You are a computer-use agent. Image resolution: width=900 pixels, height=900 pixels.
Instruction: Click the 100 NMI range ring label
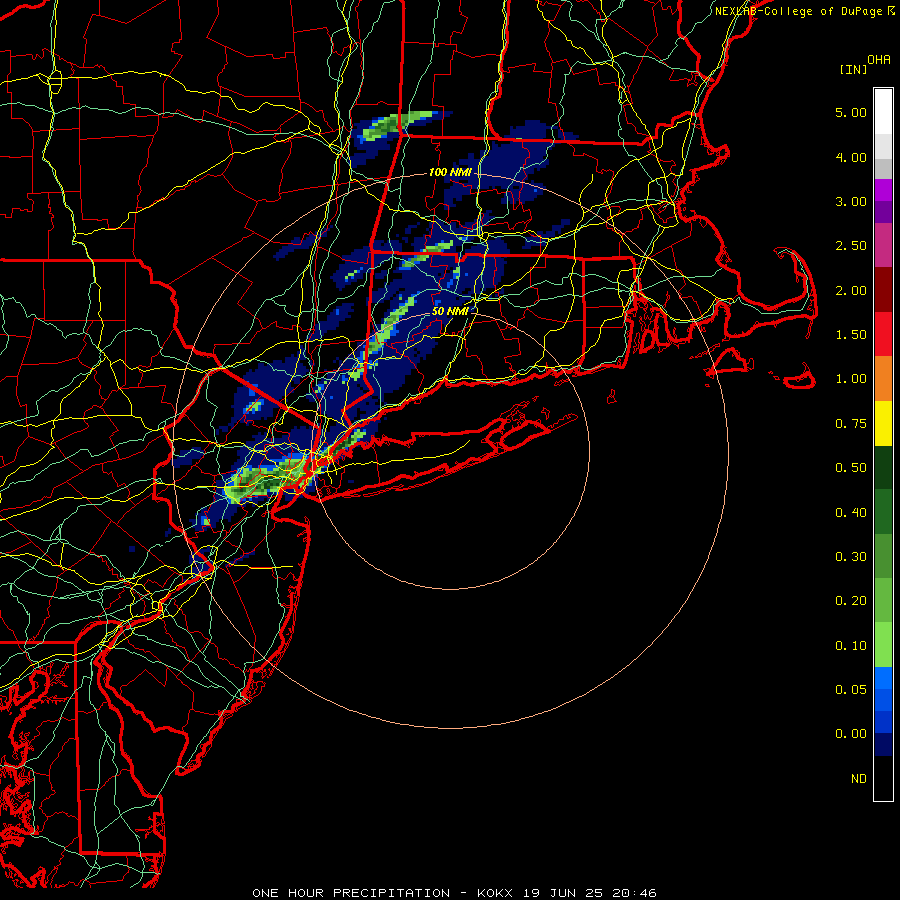tap(450, 172)
